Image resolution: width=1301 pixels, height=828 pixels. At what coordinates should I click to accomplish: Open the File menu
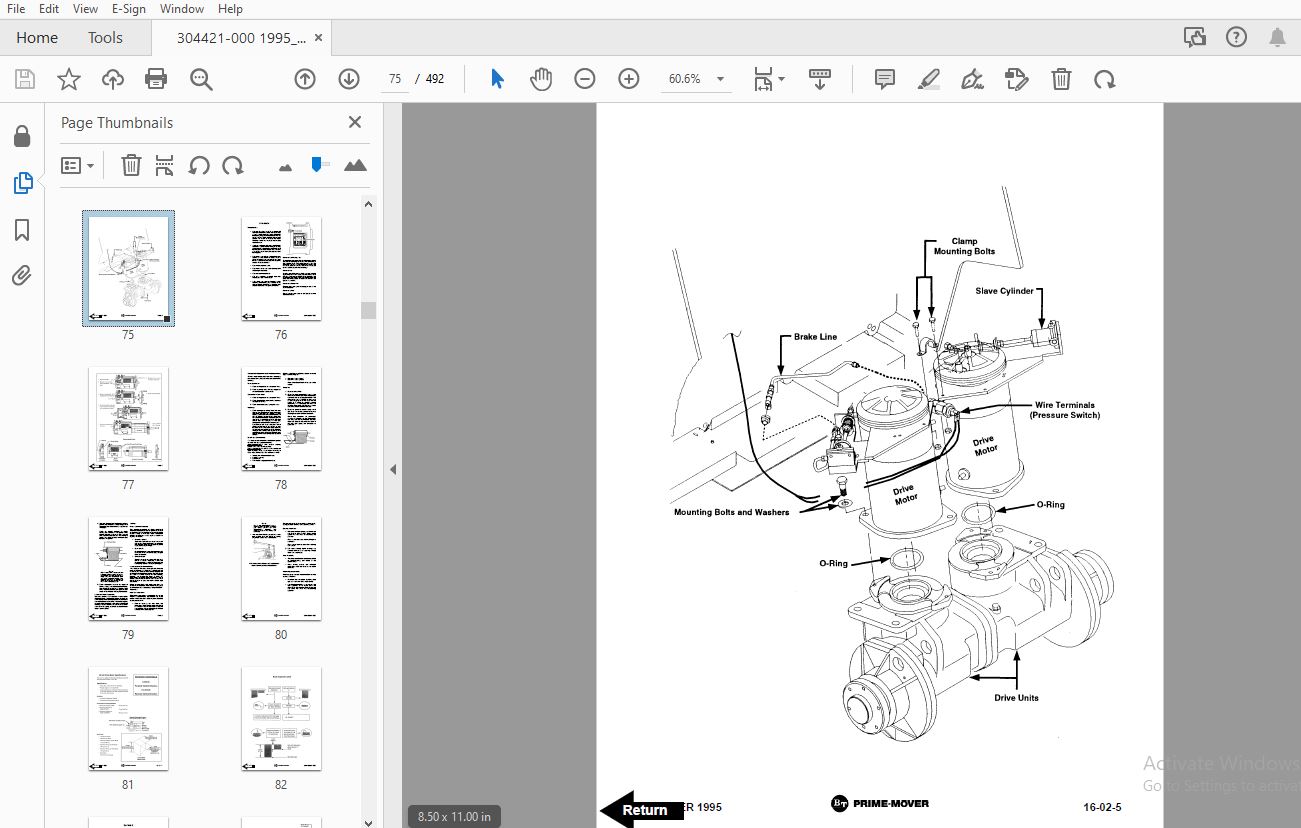16,9
